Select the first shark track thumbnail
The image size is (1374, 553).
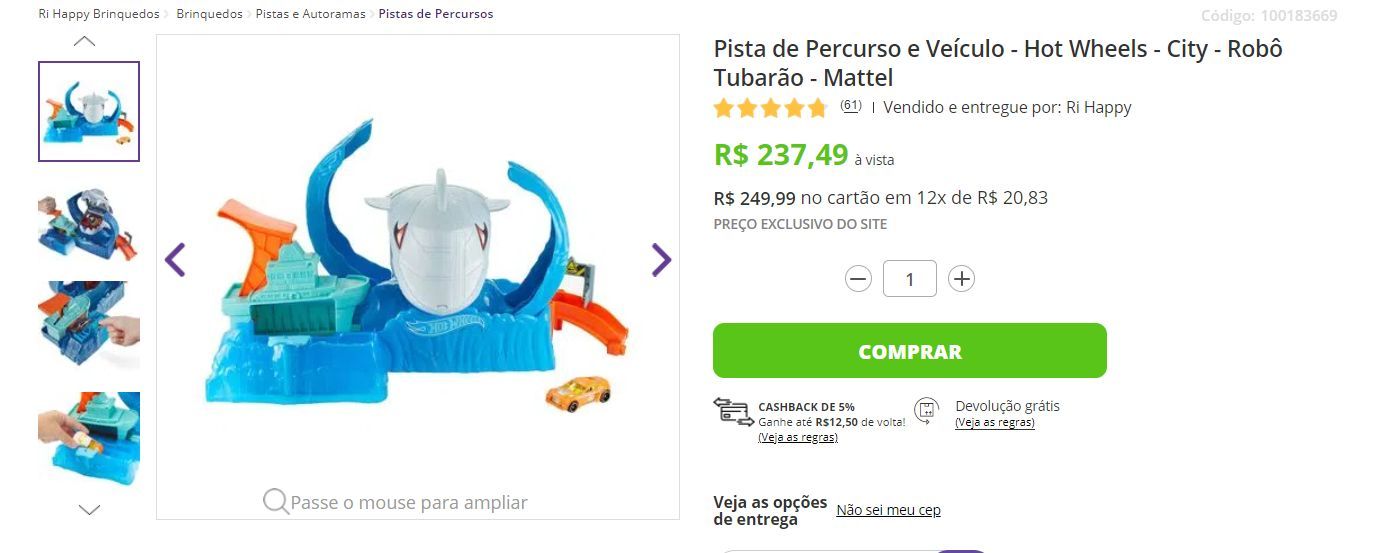click(89, 111)
